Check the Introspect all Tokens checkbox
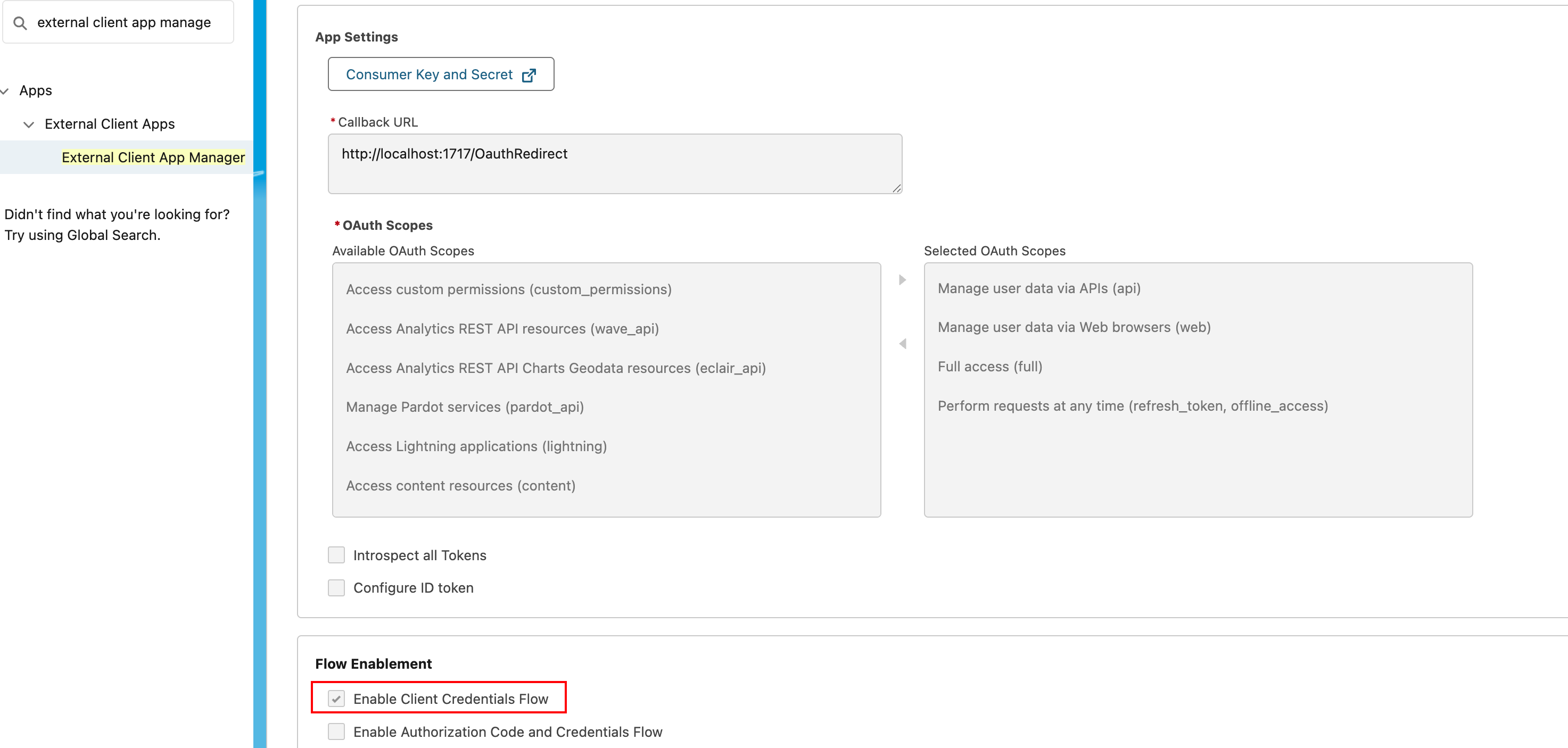Screen dimensions: 1568x748 click(x=336, y=555)
